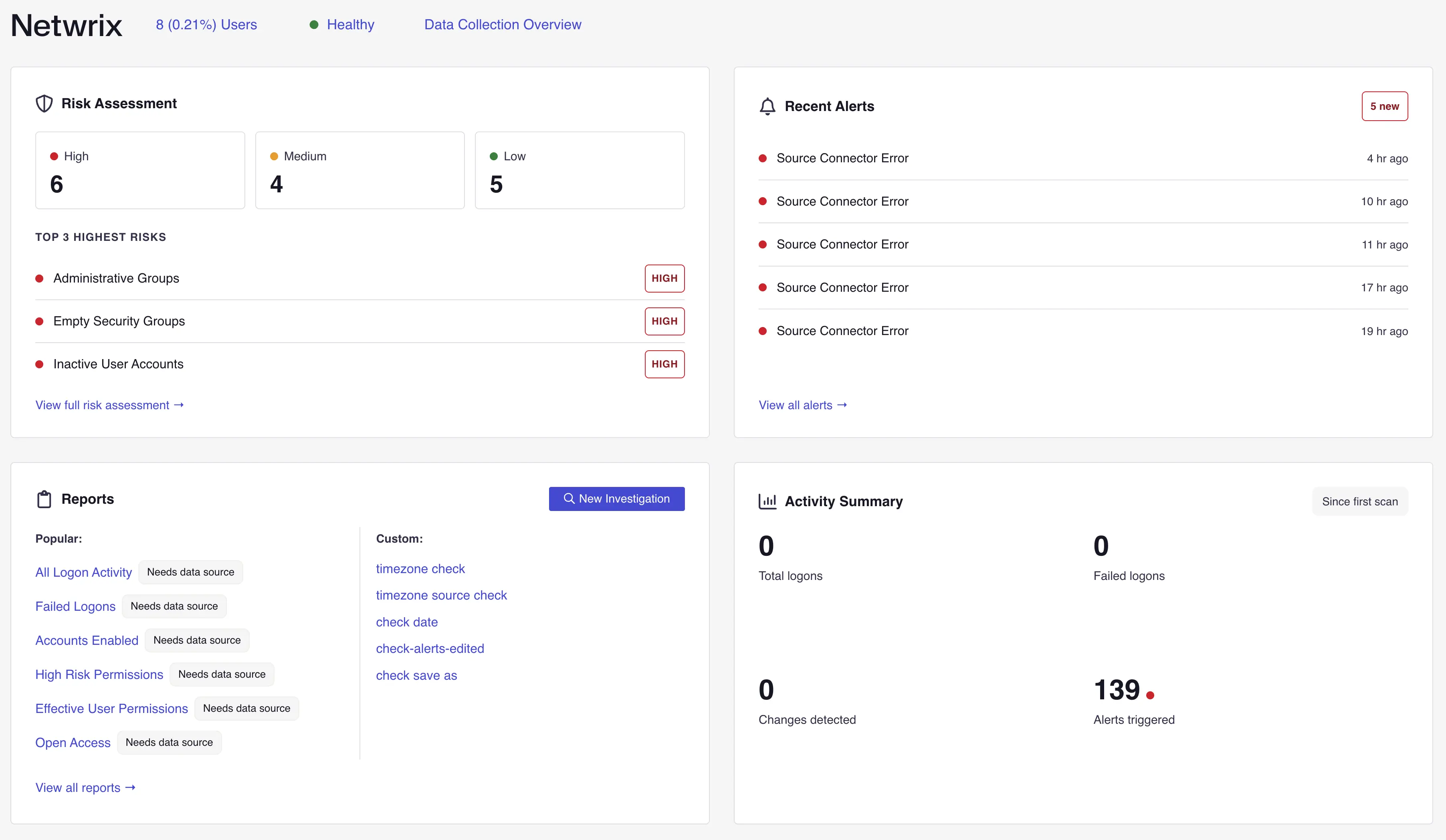Click Needs data source tag for Open Access

pos(169,743)
